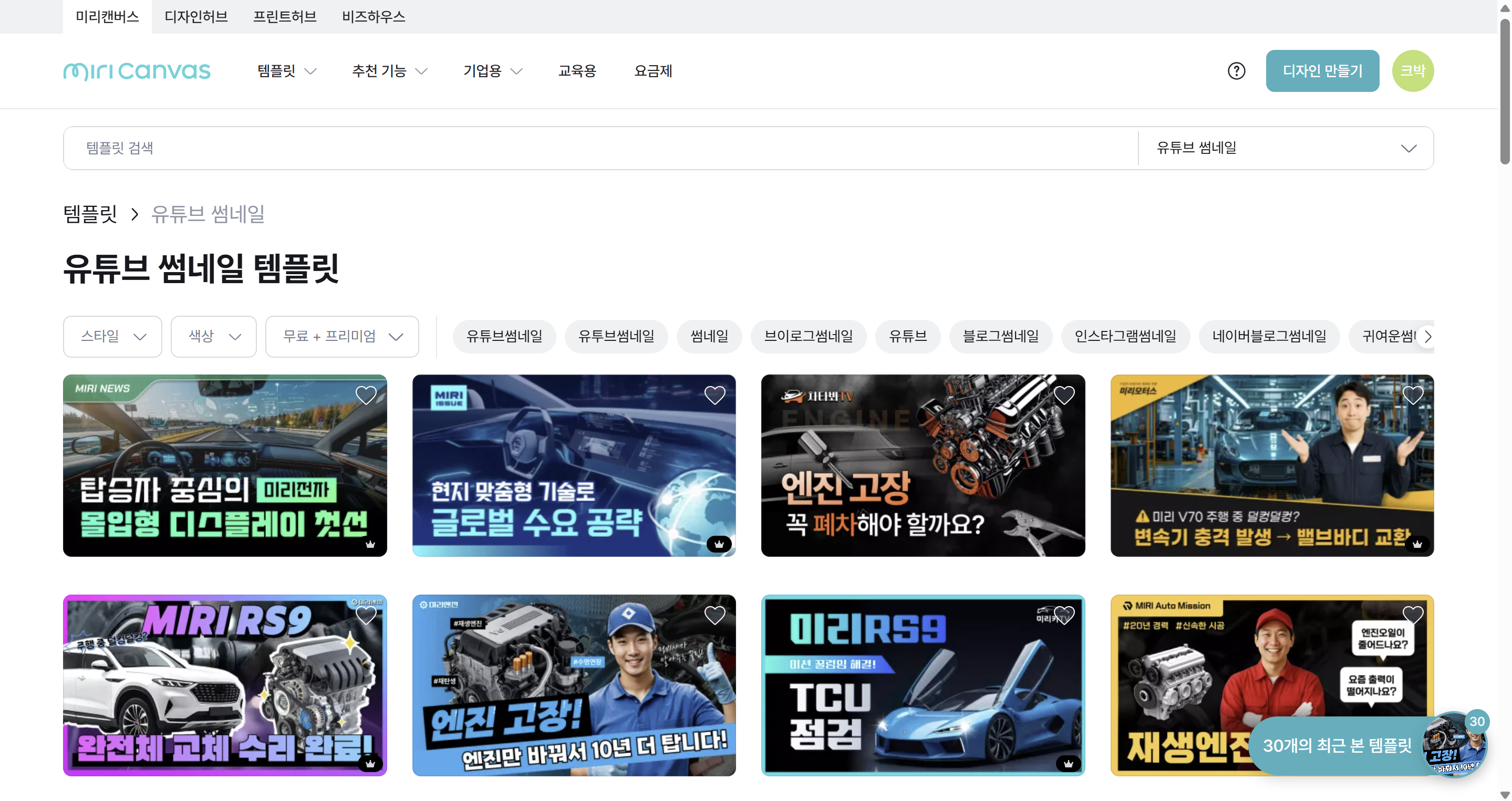
Task: Click the vertical page scrollbar thumb
Action: [1505, 91]
